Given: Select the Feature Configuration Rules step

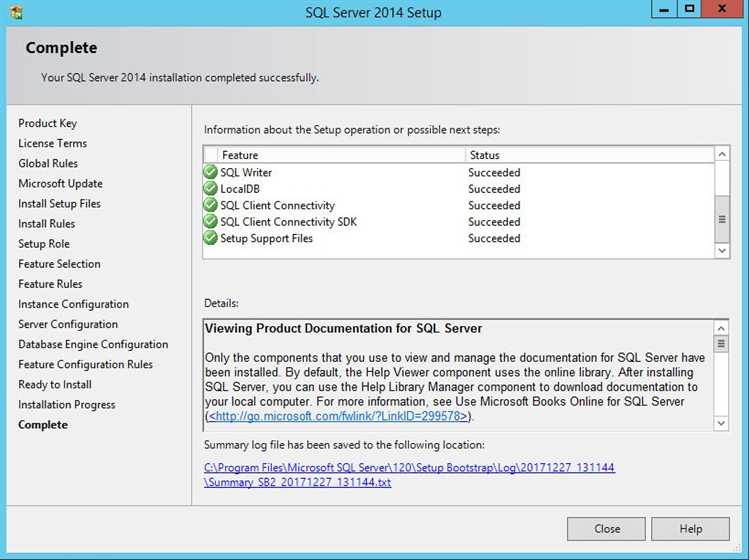Looking at the screenshot, I should coord(86,364).
